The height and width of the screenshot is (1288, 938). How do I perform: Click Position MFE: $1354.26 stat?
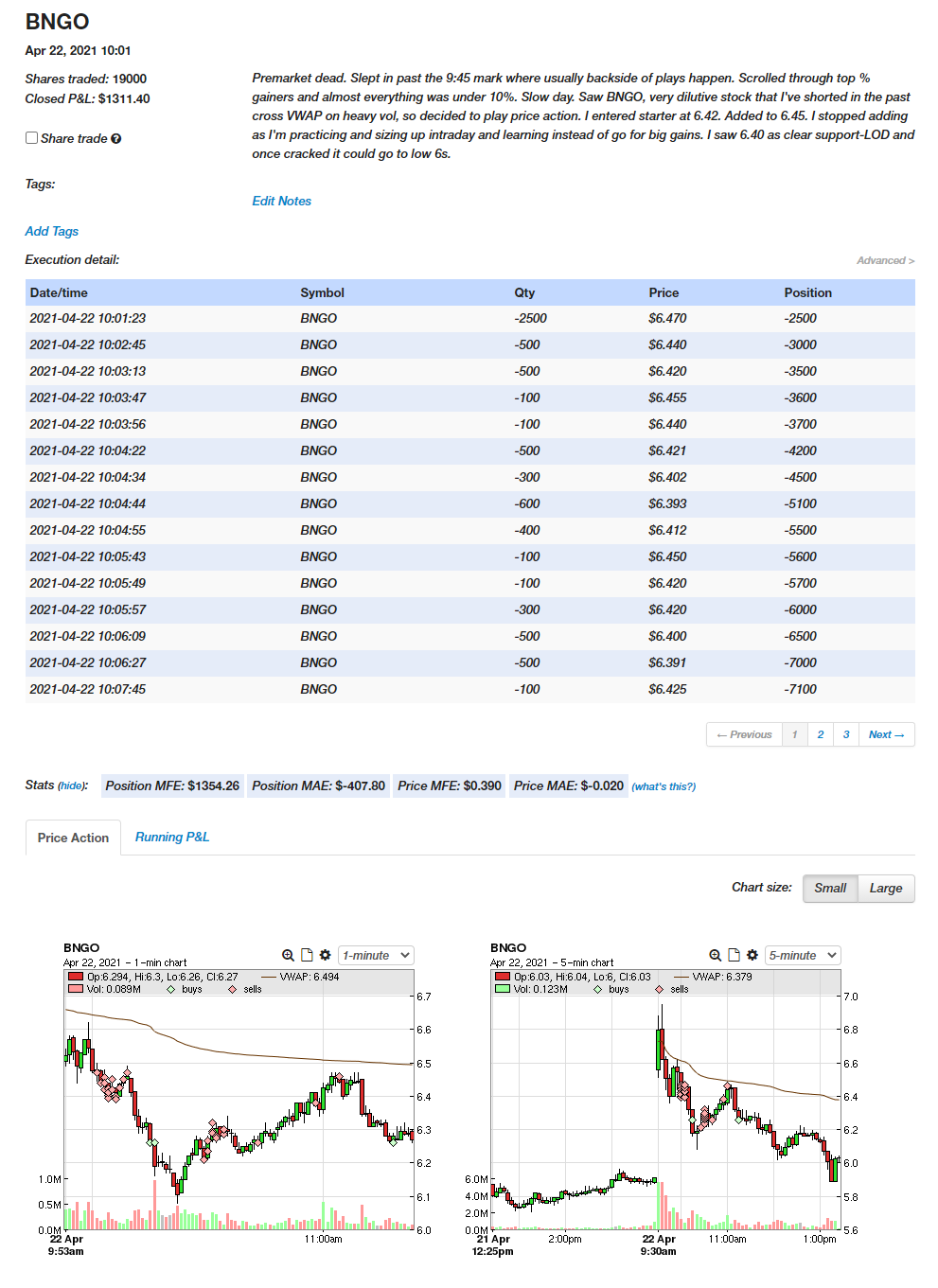[x=172, y=785]
